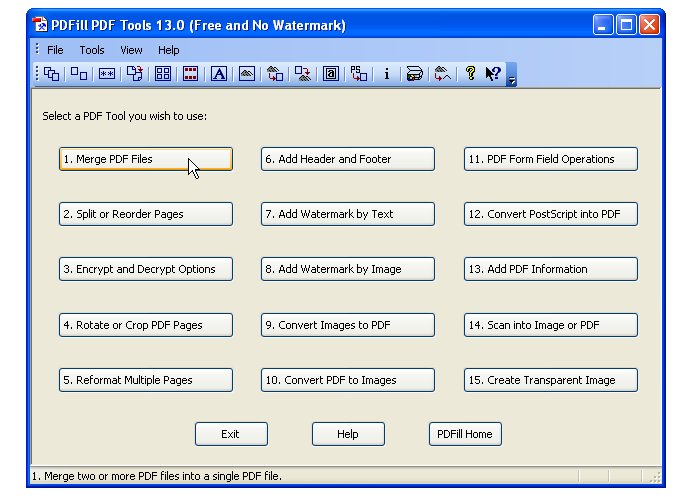Open the toolbar options overflow arrow
The height and width of the screenshot is (497, 690).
tap(511, 74)
